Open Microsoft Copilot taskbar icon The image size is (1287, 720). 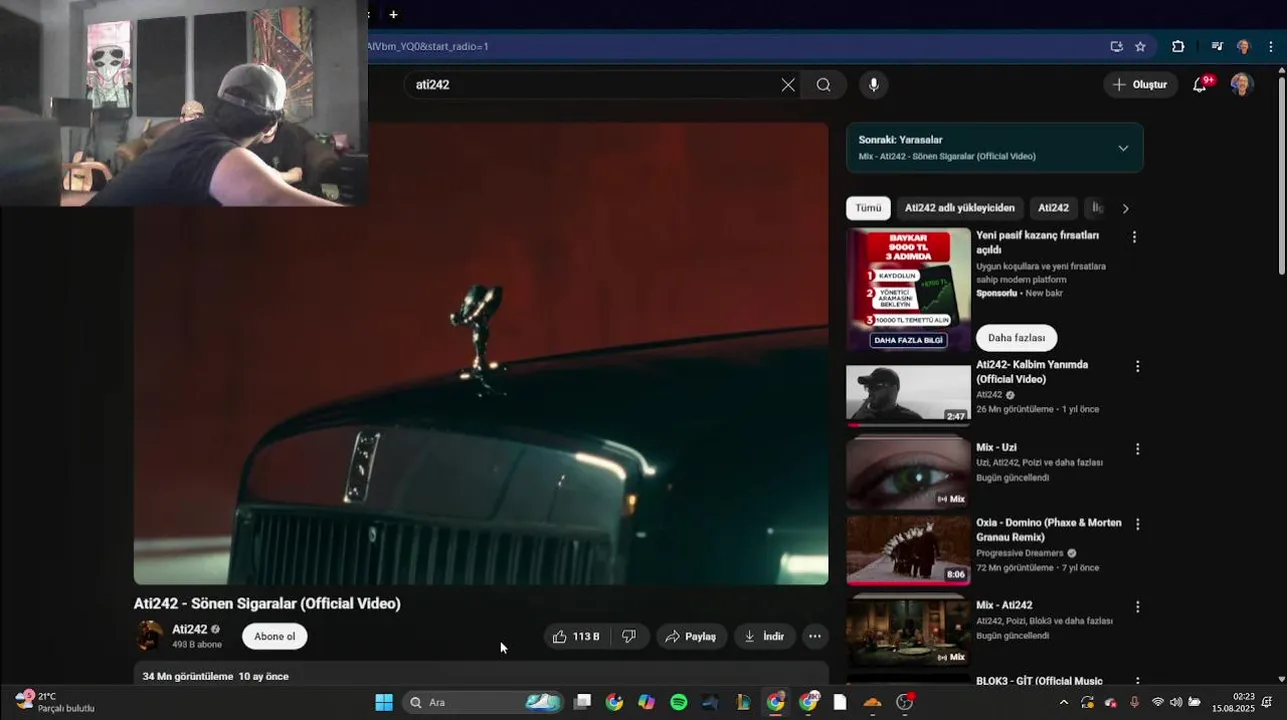coord(646,702)
